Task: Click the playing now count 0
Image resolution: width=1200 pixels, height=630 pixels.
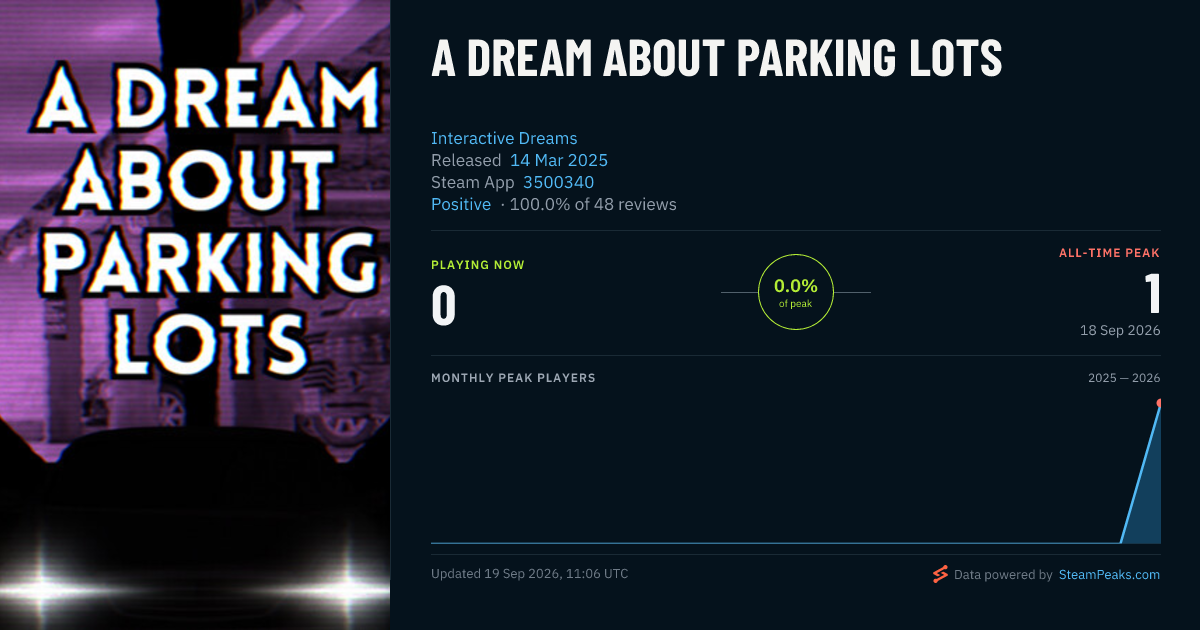Action: pyautogui.click(x=443, y=306)
